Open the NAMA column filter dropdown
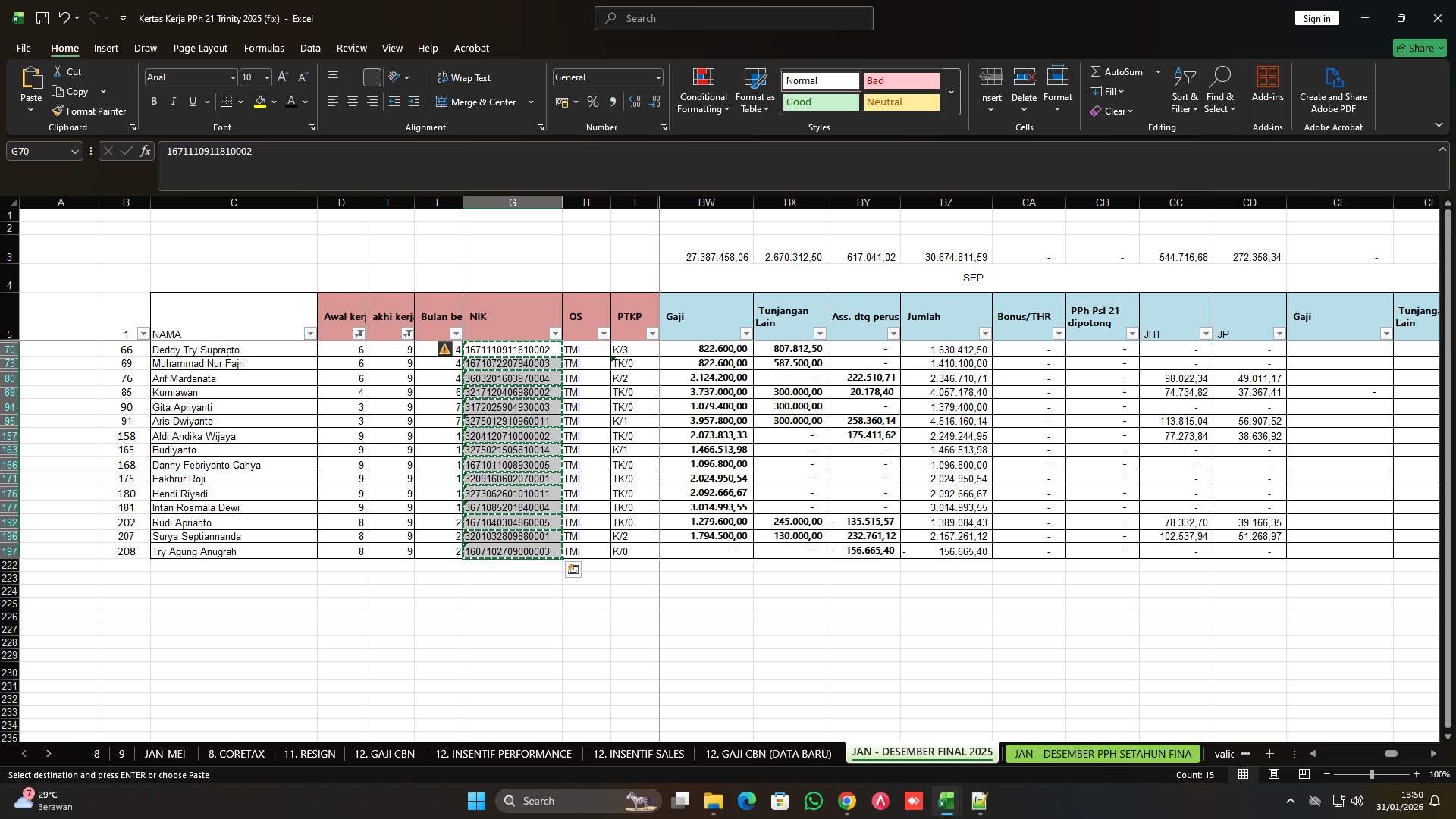The image size is (1456, 819). [310, 334]
